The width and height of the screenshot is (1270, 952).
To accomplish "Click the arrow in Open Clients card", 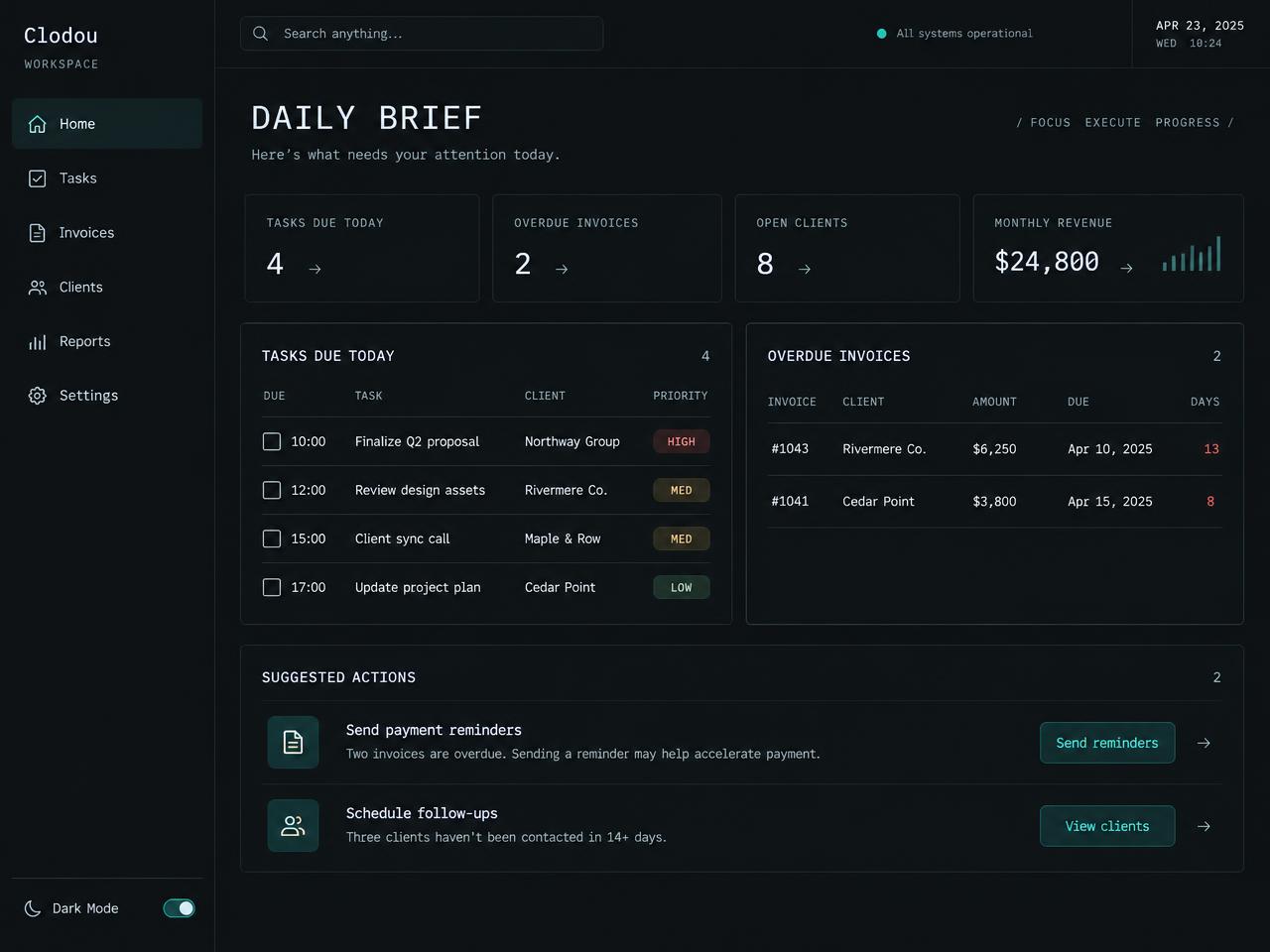I will coord(805,269).
